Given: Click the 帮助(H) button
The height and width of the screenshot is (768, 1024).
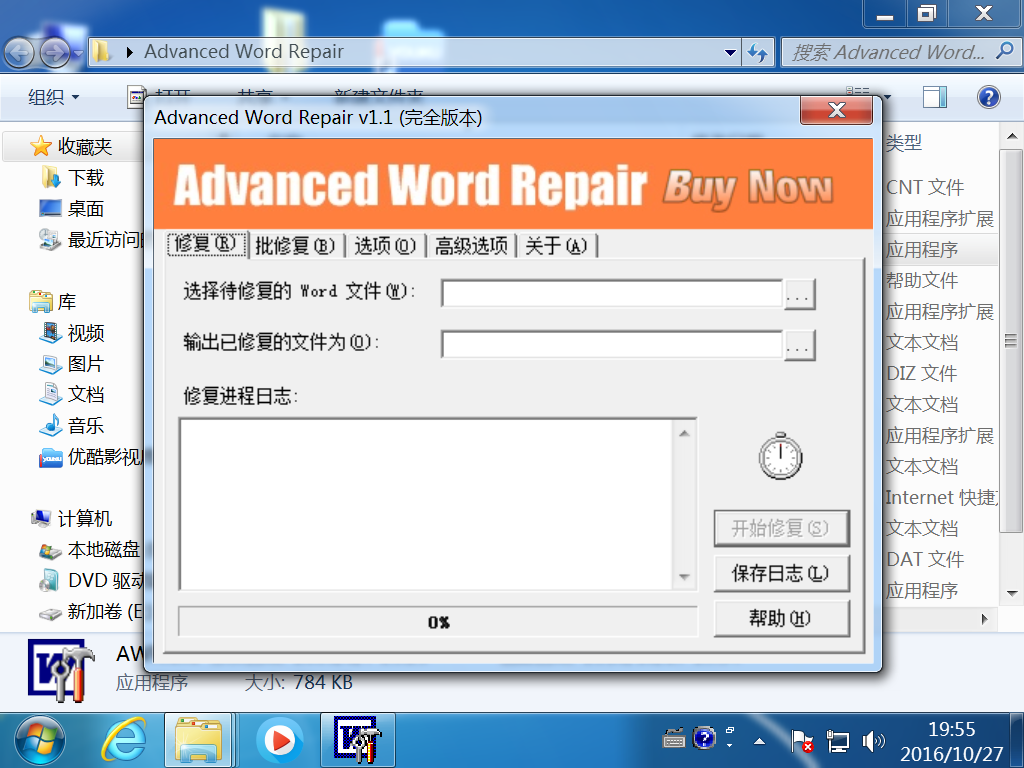Looking at the screenshot, I should point(781,618).
